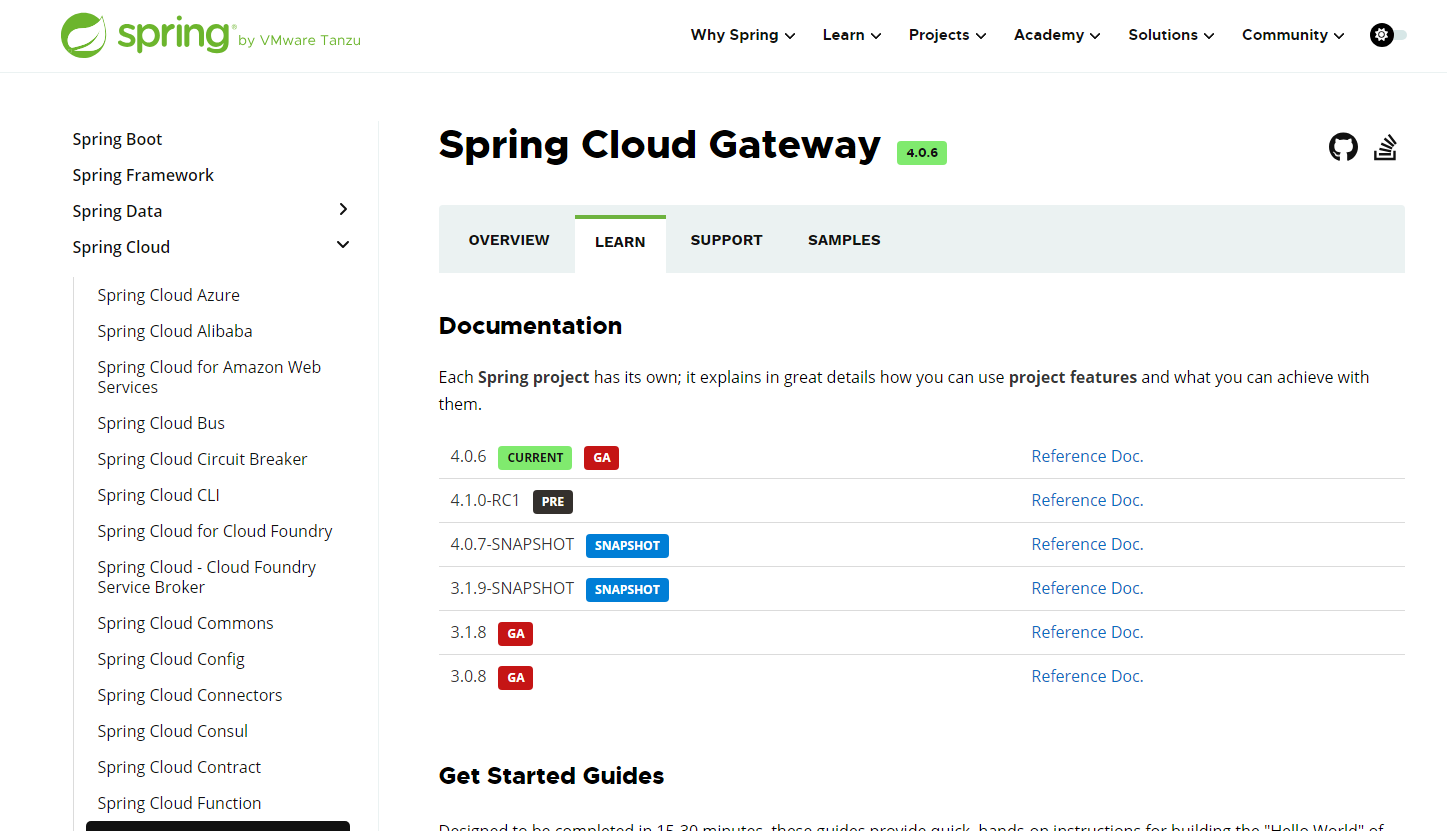Screen dimensions: 1447x831
Task: Open Spring Cloud Contract
Action: pos(179,767)
